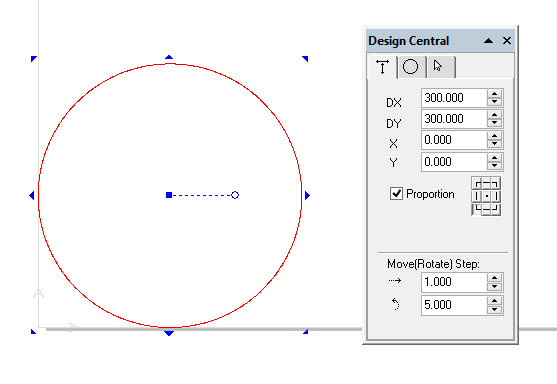Click the DX input field showing 300.000
This screenshot has height=384, width=557.
point(454,98)
